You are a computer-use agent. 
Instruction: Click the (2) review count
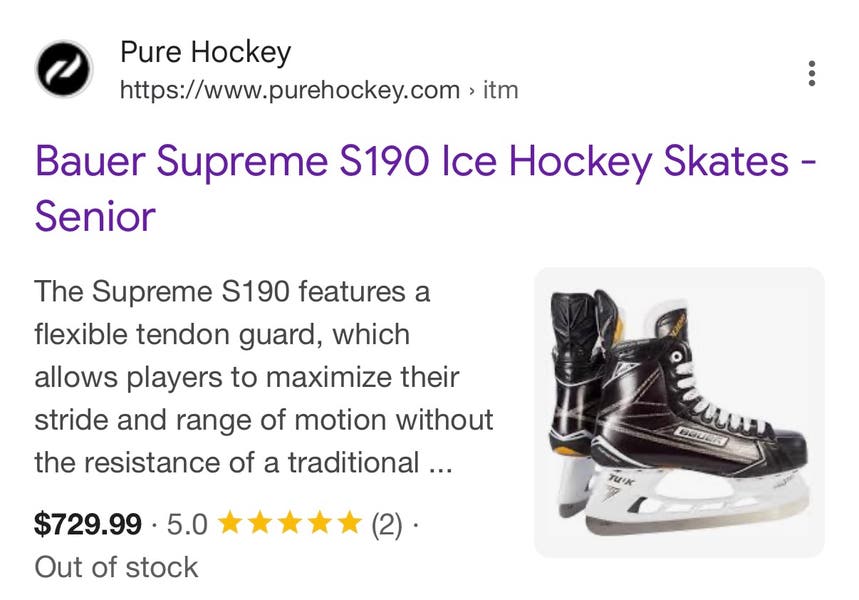tap(386, 523)
